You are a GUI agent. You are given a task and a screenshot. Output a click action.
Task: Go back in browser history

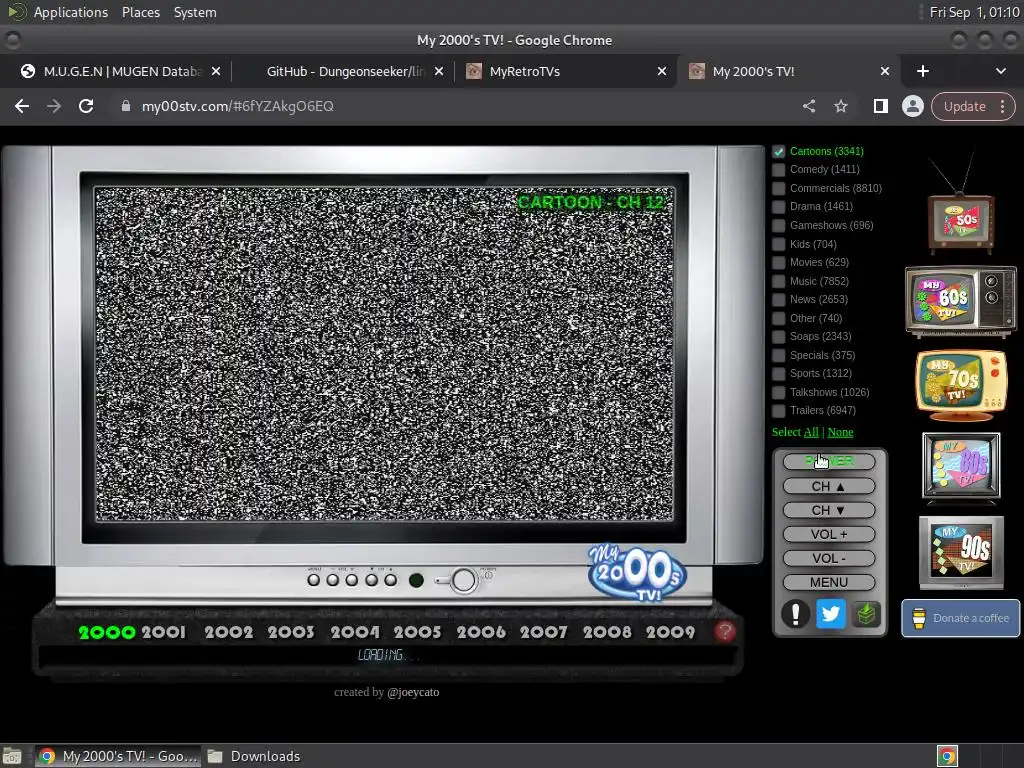[22, 106]
